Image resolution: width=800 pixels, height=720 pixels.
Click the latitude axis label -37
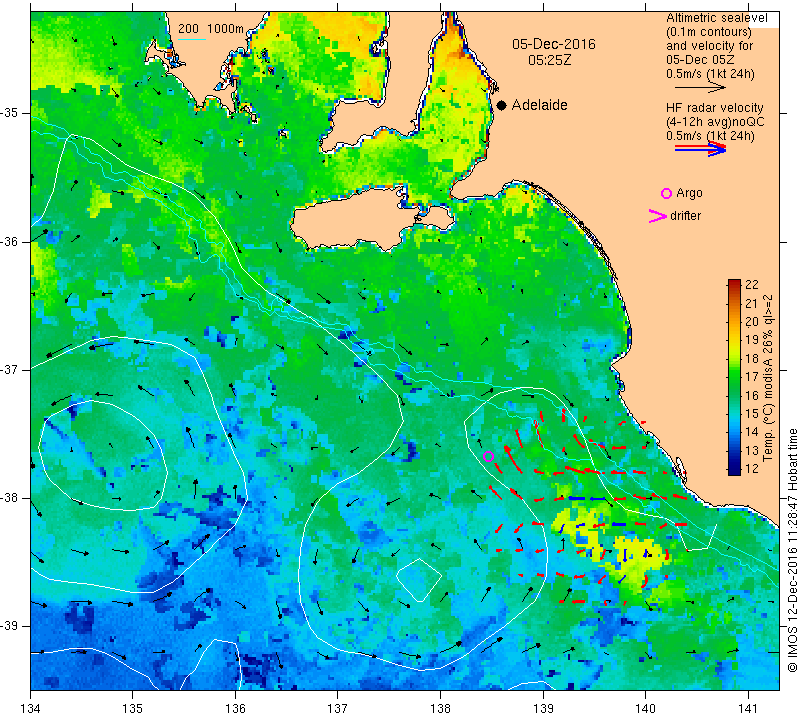coord(10,369)
